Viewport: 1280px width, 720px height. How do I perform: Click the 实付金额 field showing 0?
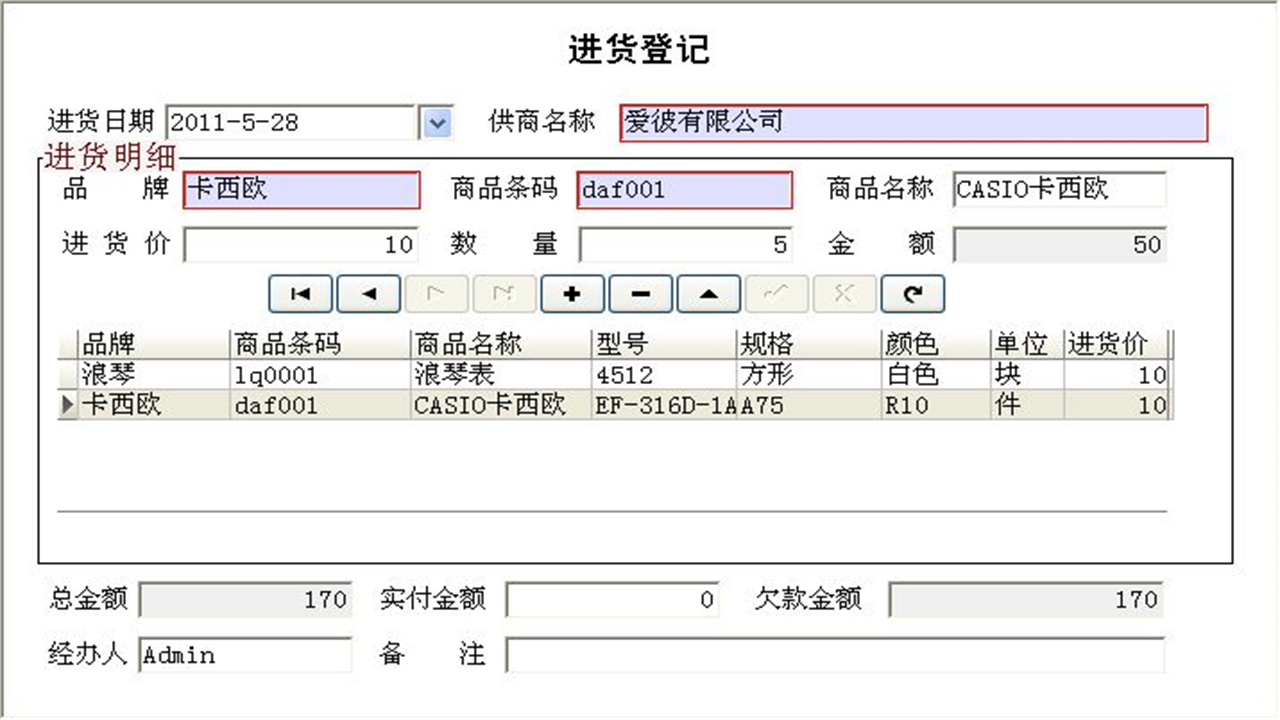point(612,599)
